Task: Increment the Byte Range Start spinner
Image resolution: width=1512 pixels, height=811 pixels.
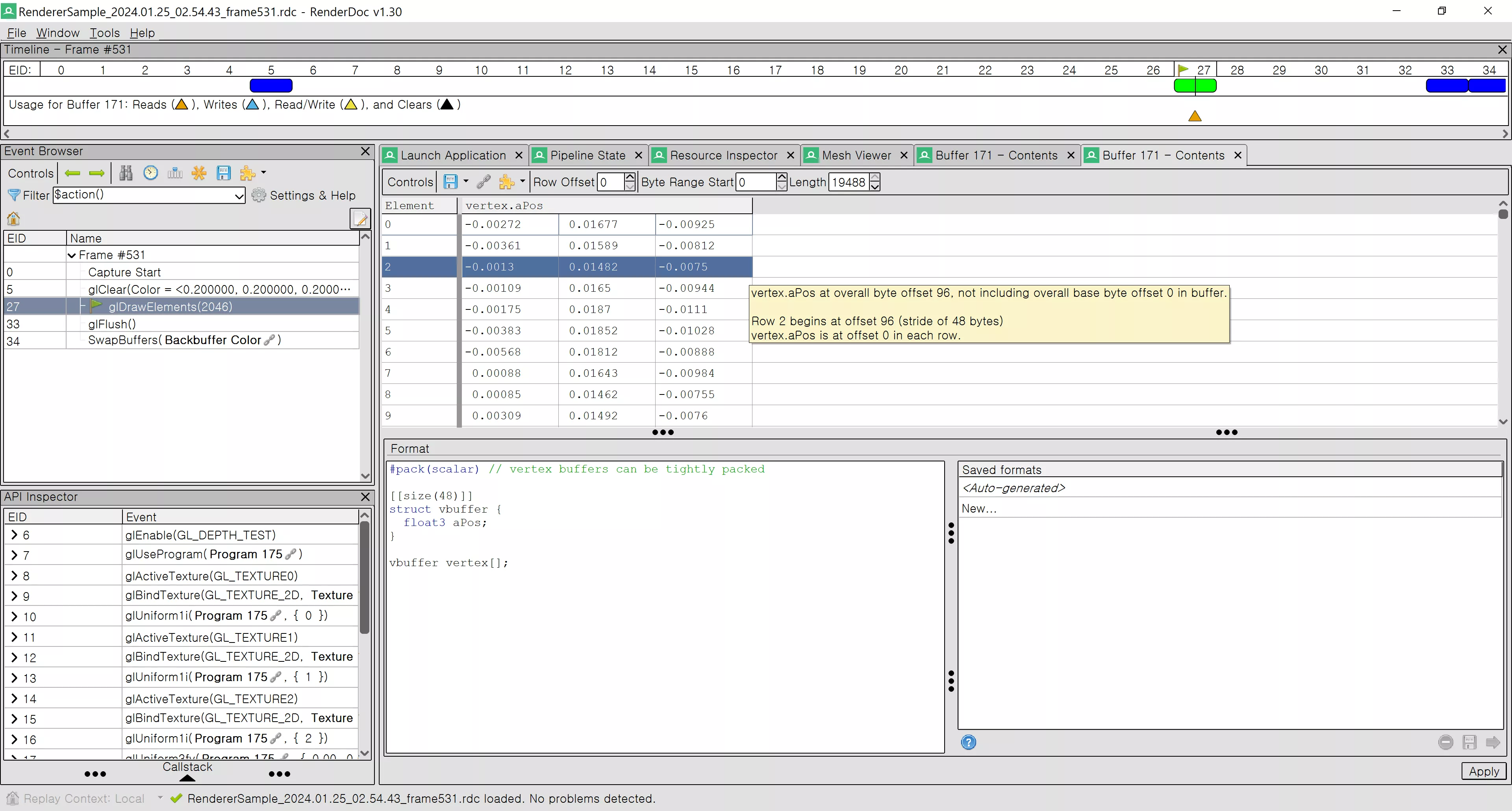Action: pos(781,177)
